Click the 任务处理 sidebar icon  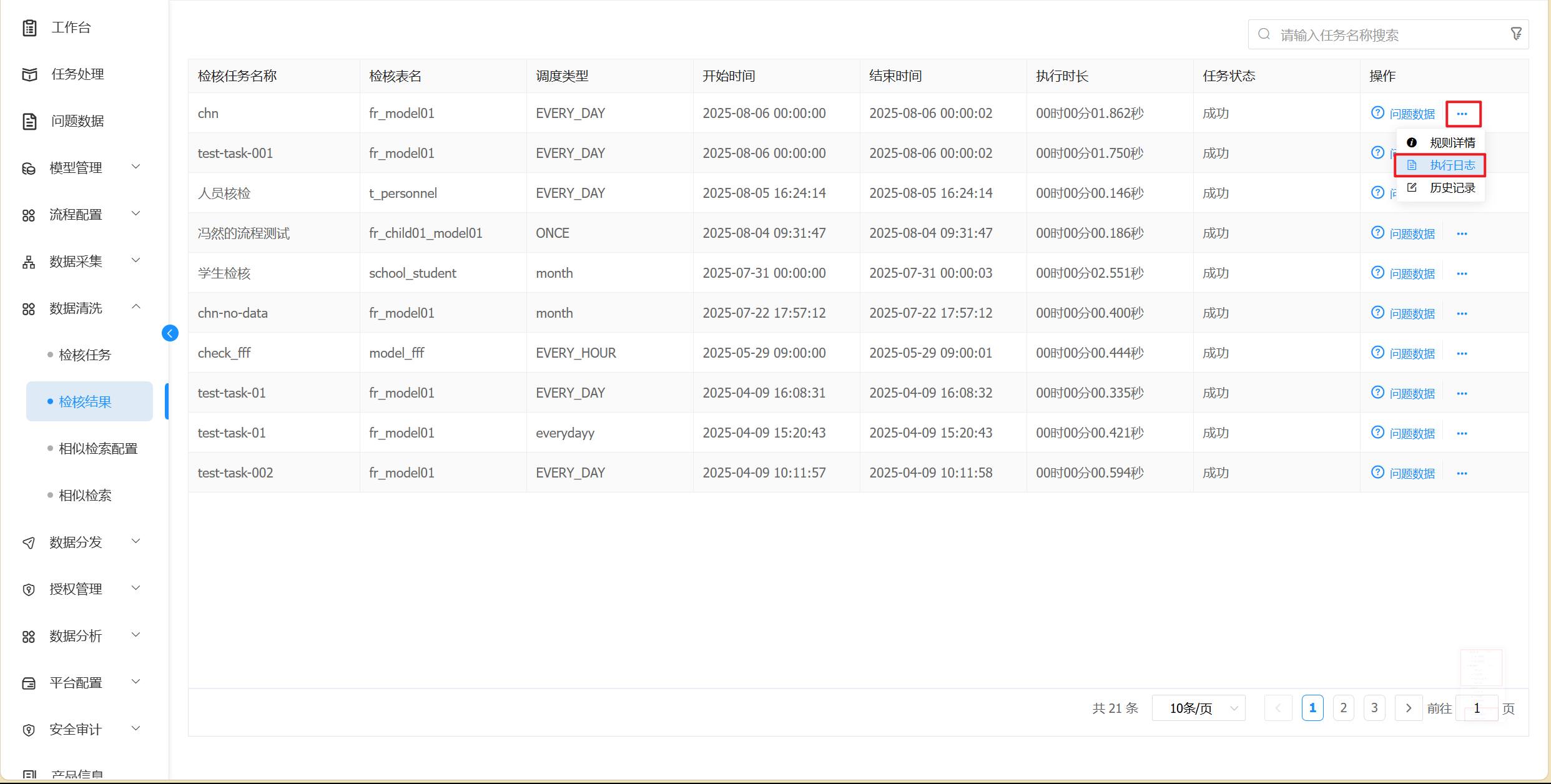(29, 74)
